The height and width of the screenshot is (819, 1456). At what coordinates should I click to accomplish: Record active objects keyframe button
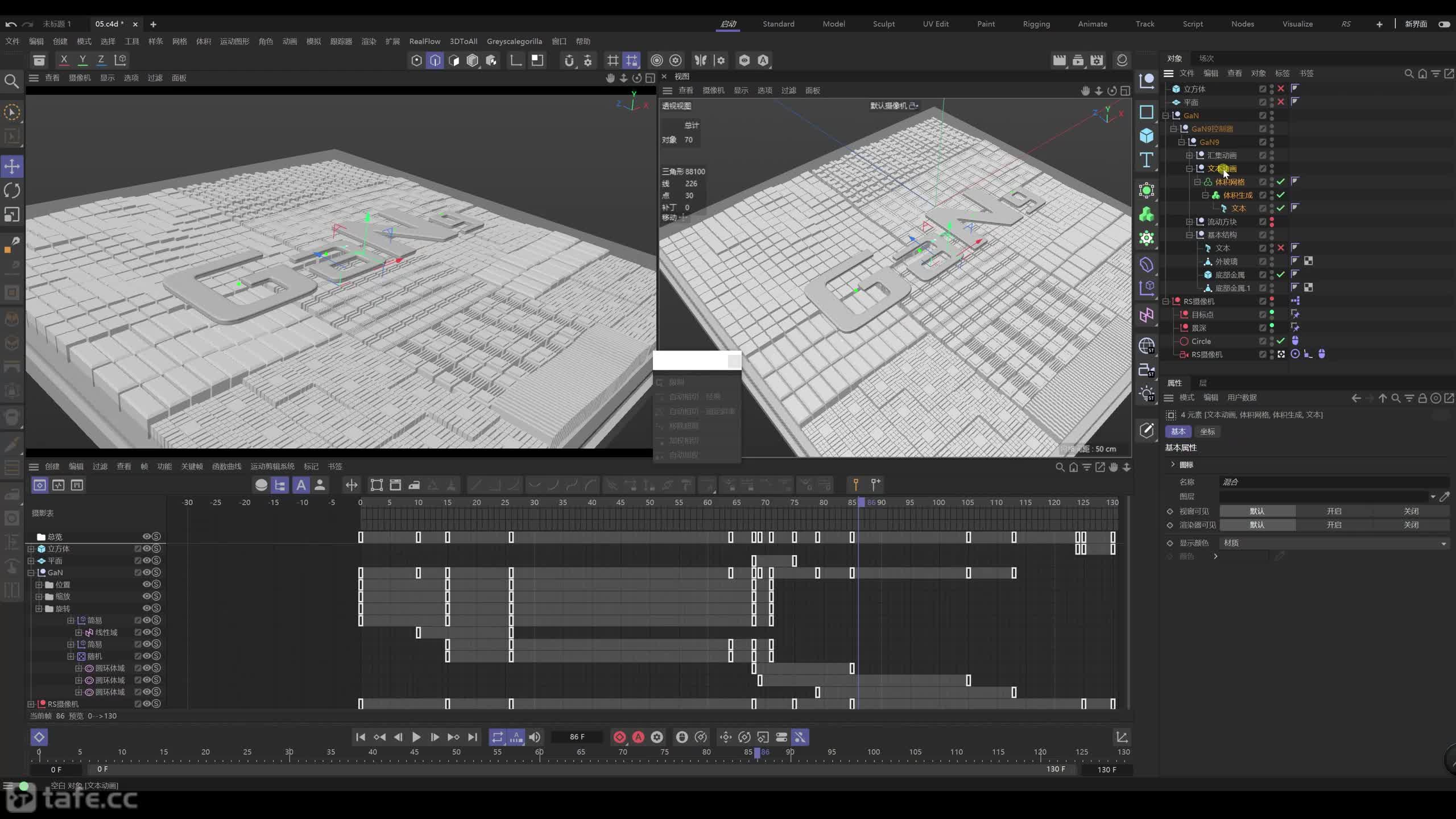click(x=620, y=737)
